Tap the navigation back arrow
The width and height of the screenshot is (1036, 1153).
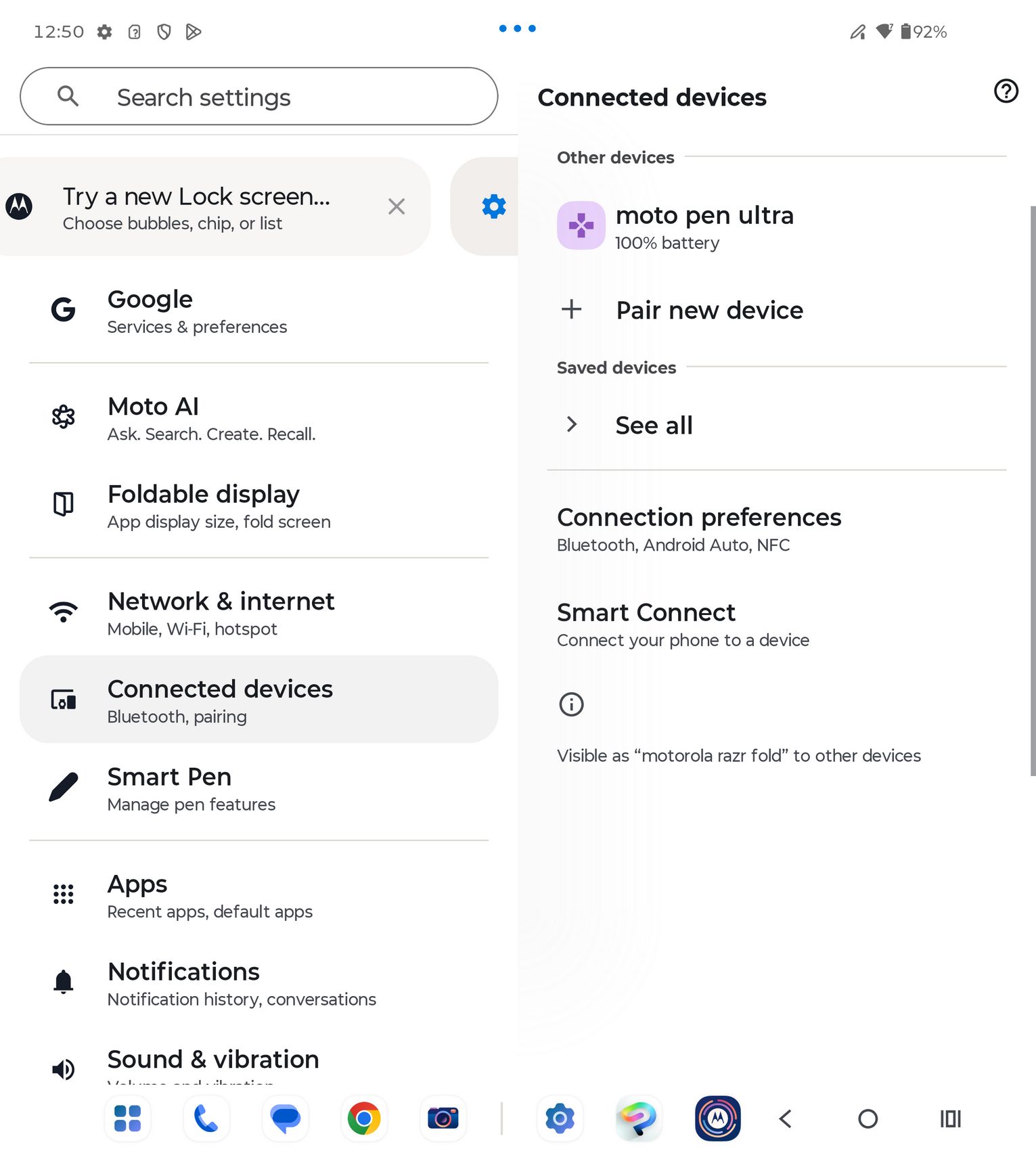(x=786, y=1118)
